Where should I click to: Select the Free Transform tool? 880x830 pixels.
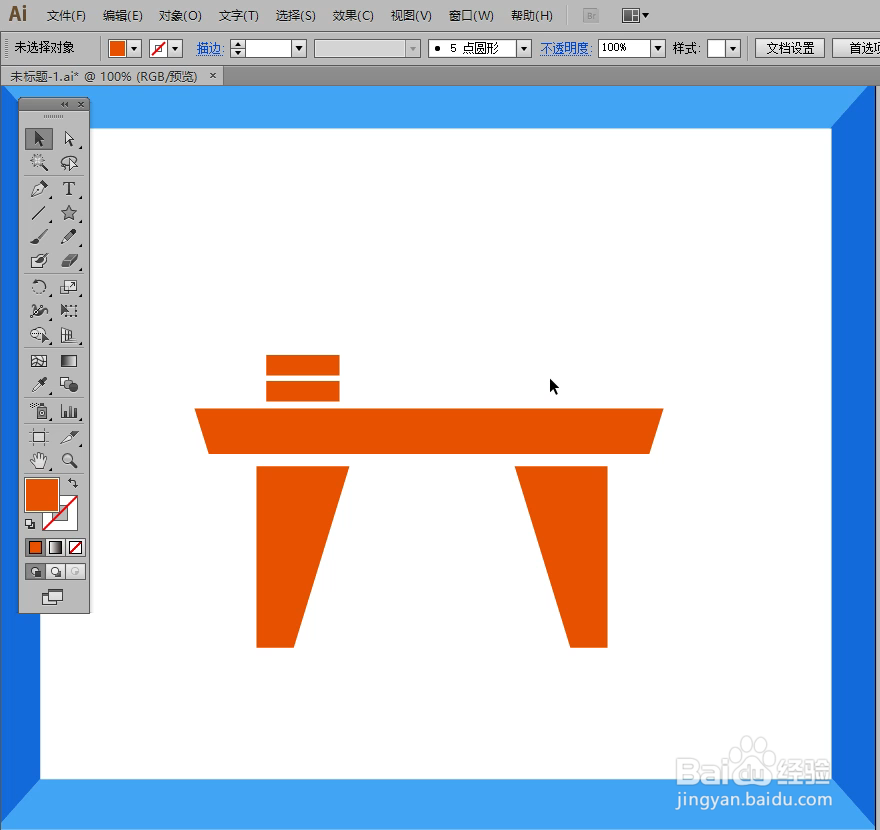(69, 311)
